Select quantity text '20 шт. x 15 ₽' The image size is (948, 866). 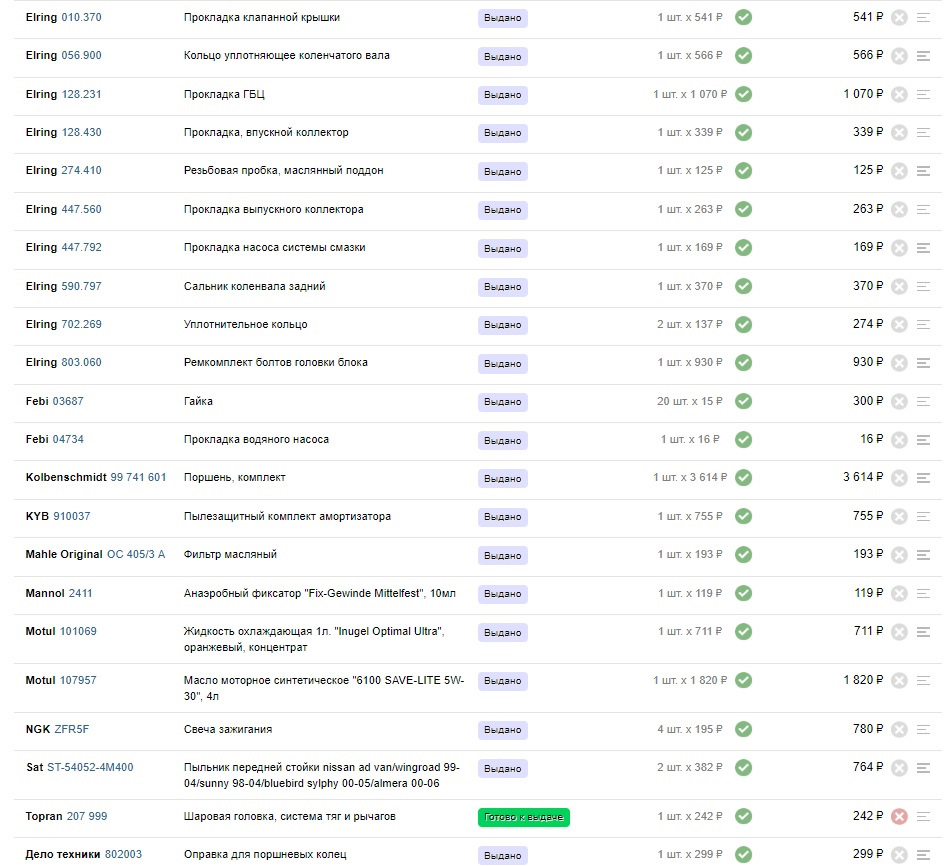click(x=689, y=401)
